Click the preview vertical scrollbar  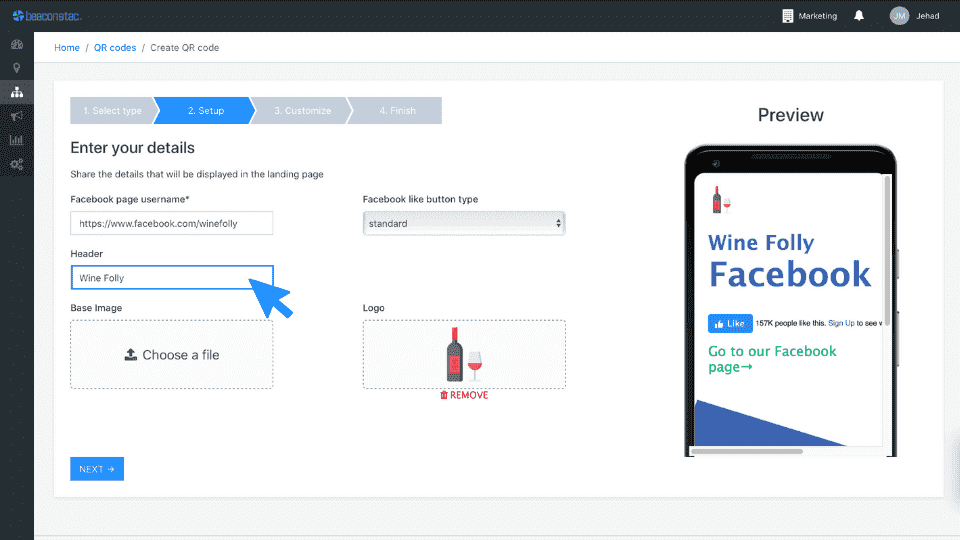887,251
